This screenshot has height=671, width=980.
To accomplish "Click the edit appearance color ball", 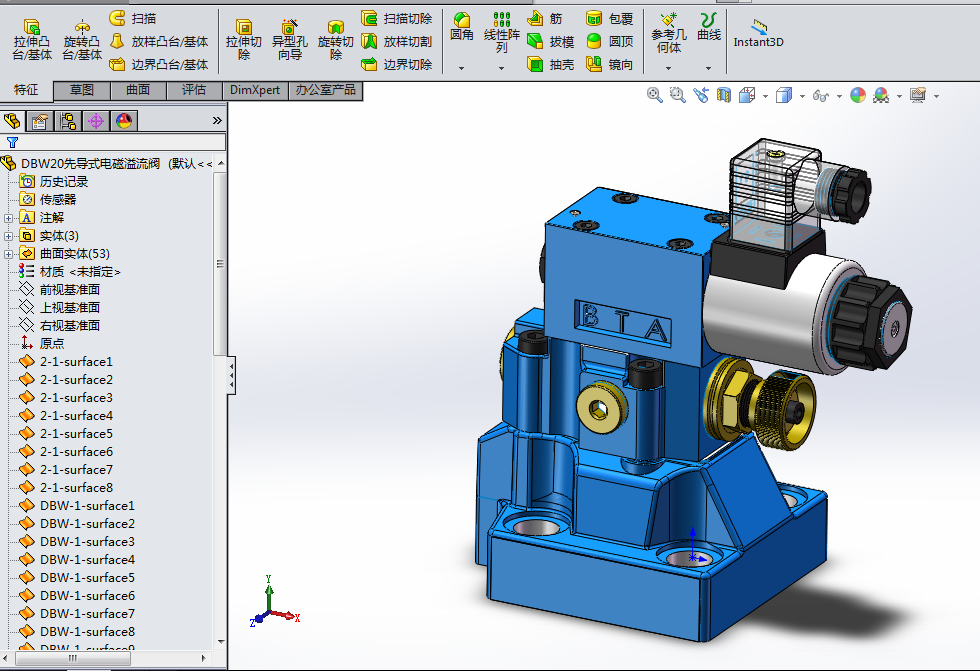I will pyautogui.click(x=857, y=95).
